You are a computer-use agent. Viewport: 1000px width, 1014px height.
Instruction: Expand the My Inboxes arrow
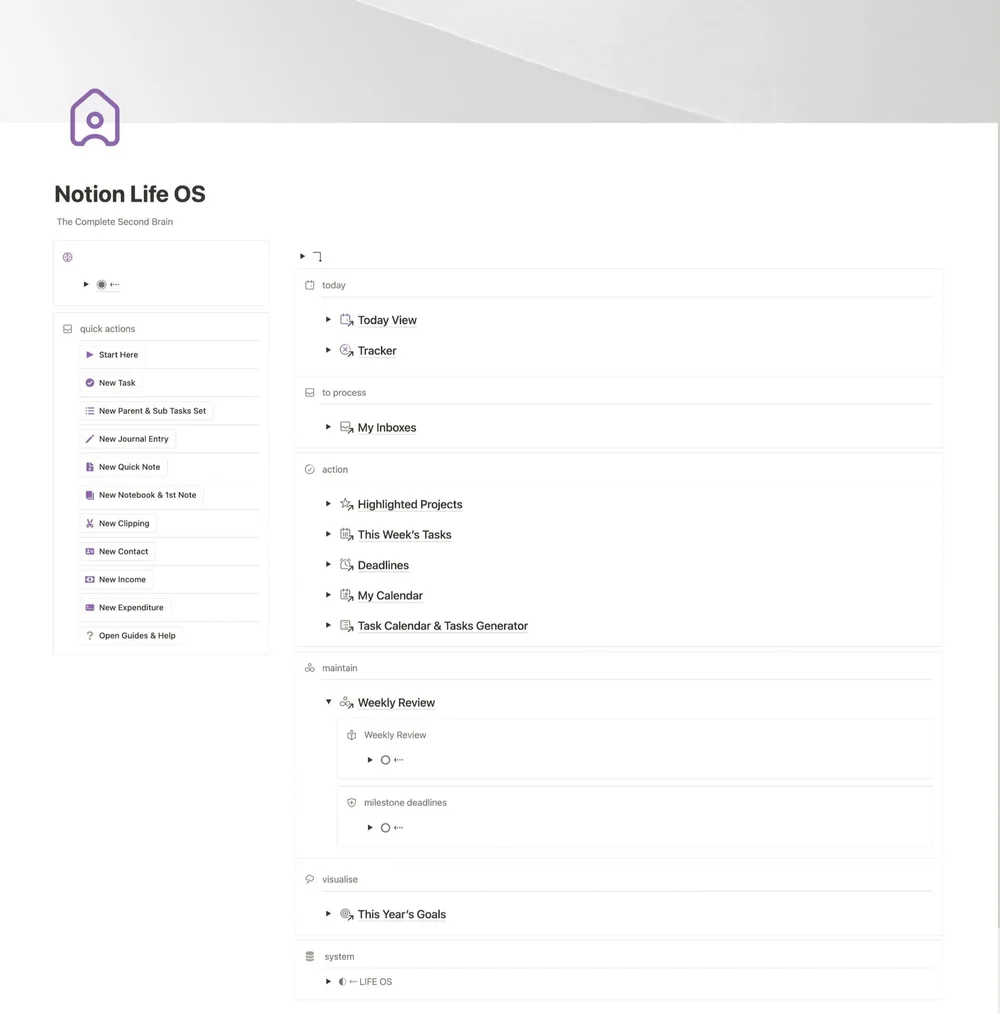coord(328,427)
